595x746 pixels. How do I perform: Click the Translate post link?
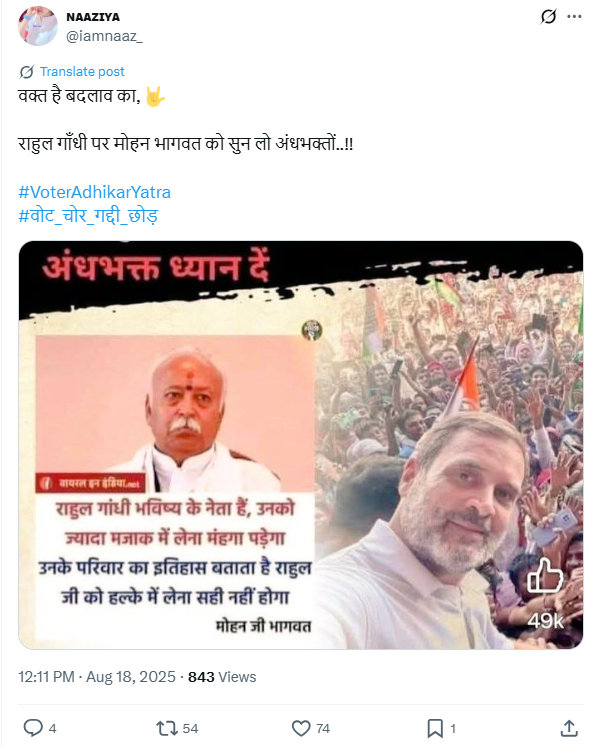point(82,72)
